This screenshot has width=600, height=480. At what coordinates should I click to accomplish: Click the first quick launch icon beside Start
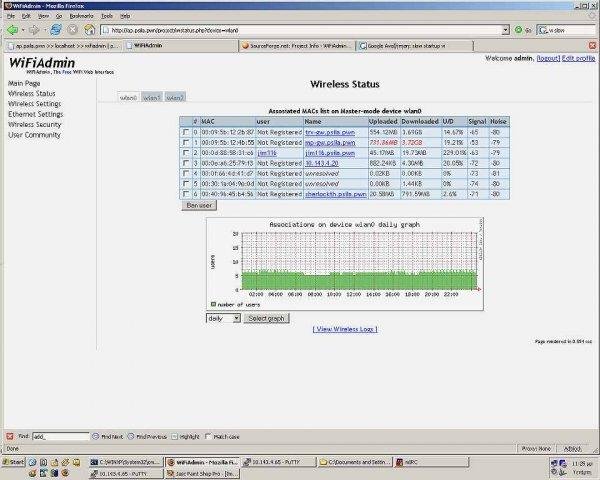coord(33,462)
